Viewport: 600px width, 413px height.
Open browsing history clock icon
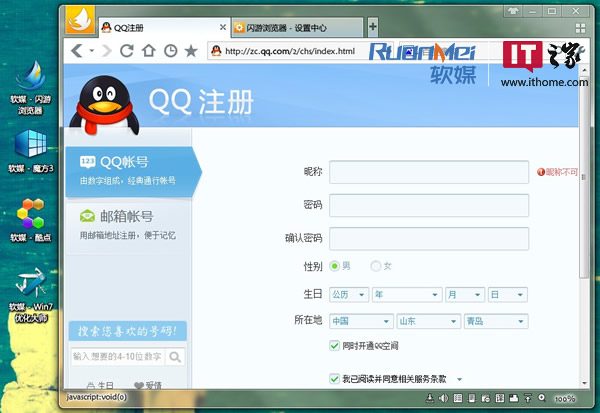pos(170,51)
